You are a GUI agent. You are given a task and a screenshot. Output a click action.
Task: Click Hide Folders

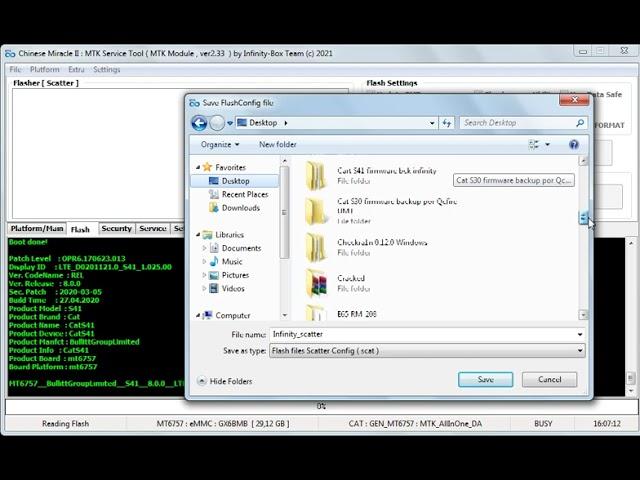[225, 381]
